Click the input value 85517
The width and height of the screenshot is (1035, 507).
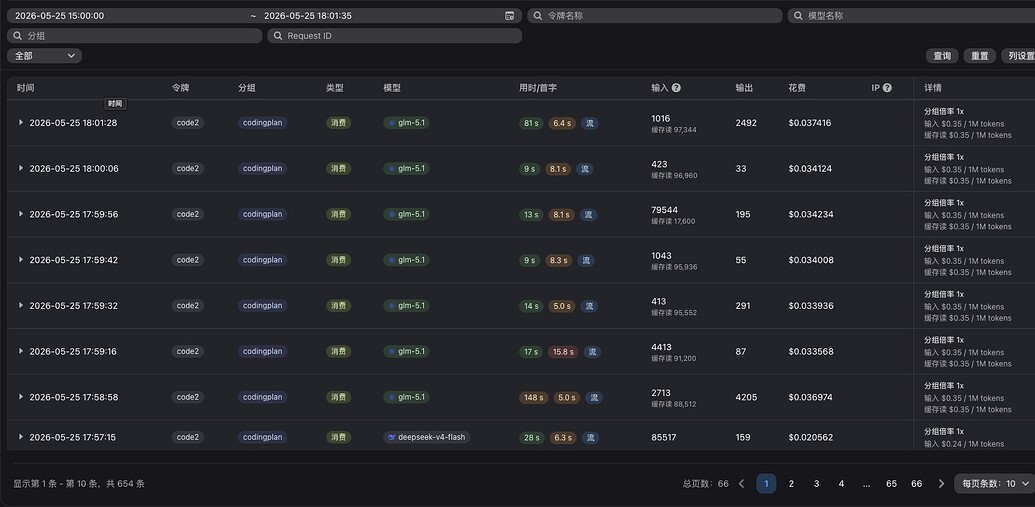coord(664,437)
